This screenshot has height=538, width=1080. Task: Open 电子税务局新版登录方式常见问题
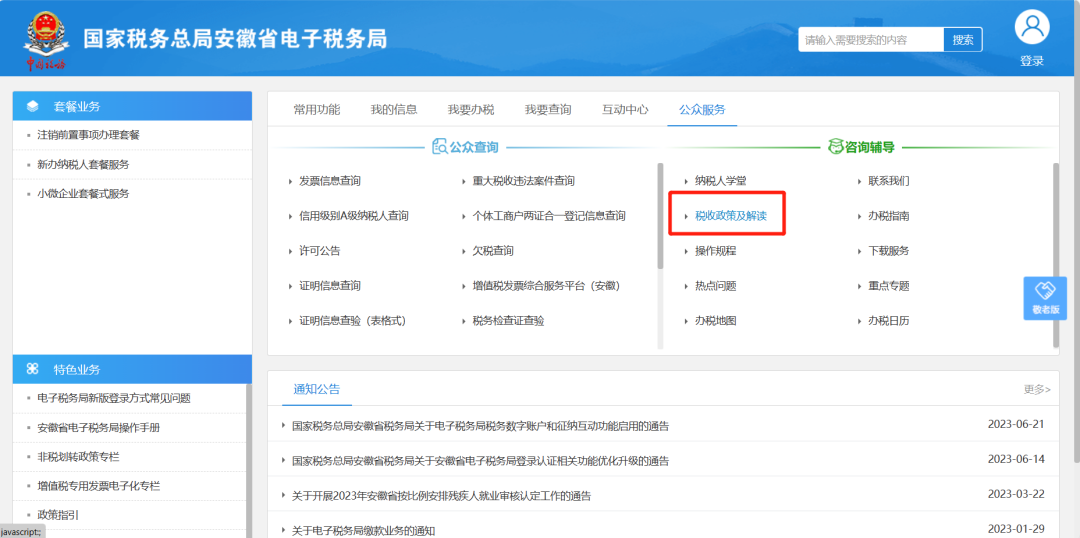click(114, 398)
